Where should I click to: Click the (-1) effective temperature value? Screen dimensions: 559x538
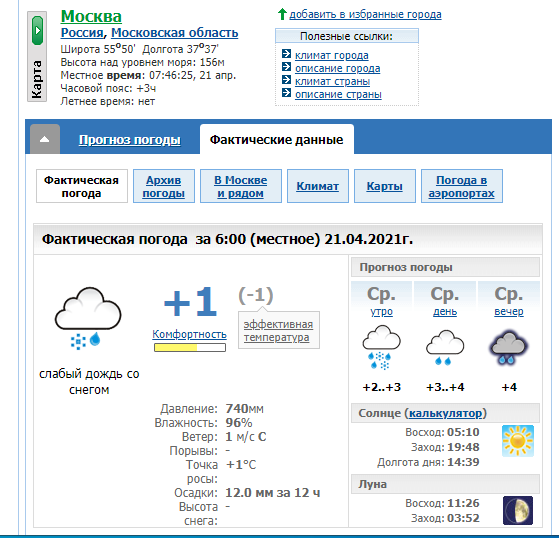click(256, 295)
